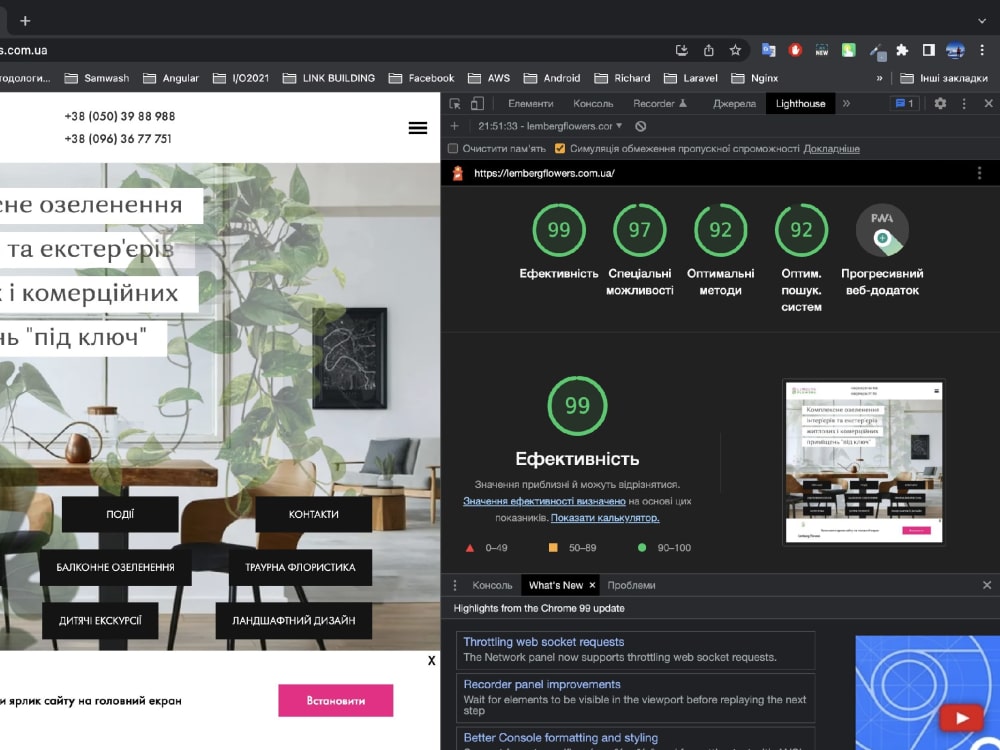Toggle the browser side panel icon
Image resolution: width=1000 pixels, height=750 pixels.
point(929,50)
